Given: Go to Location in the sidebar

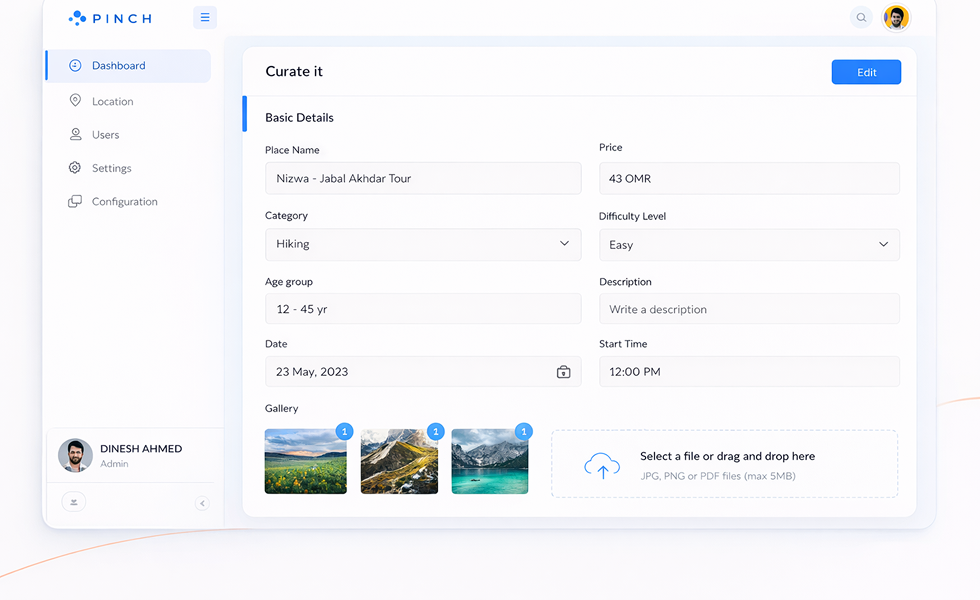Looking at the screenshot, I should (112, 101).
